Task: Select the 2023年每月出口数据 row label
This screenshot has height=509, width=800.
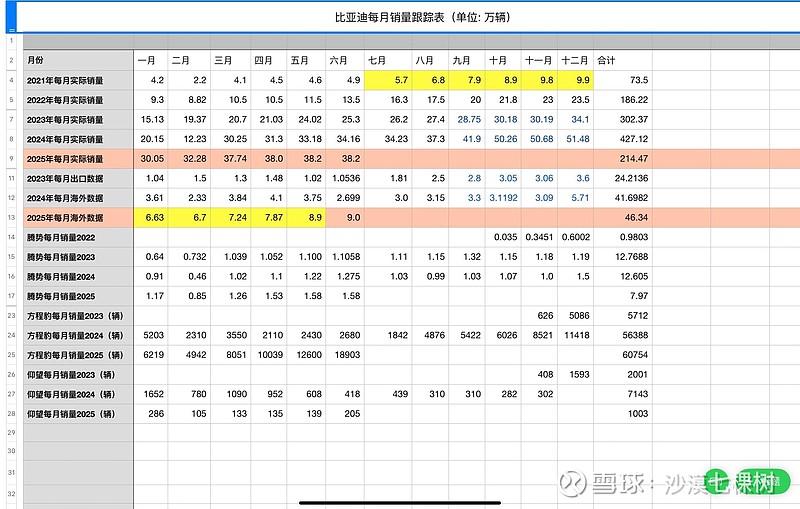Action: 78,179
